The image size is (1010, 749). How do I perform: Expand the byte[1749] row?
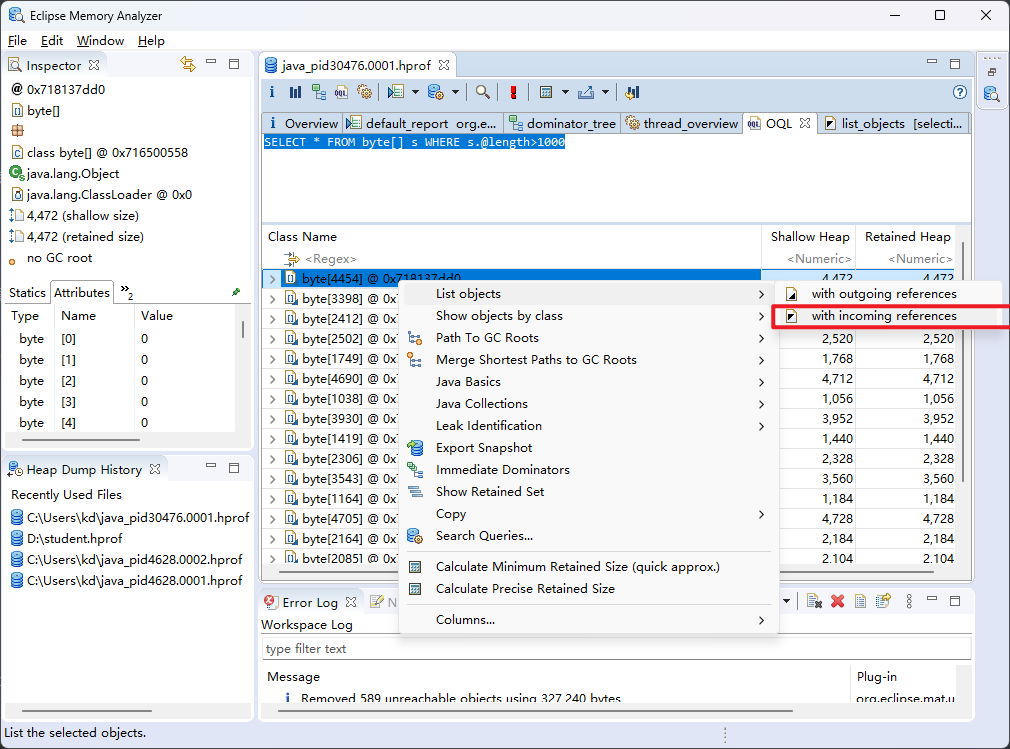pyautogui.click(x=272, y=359)
